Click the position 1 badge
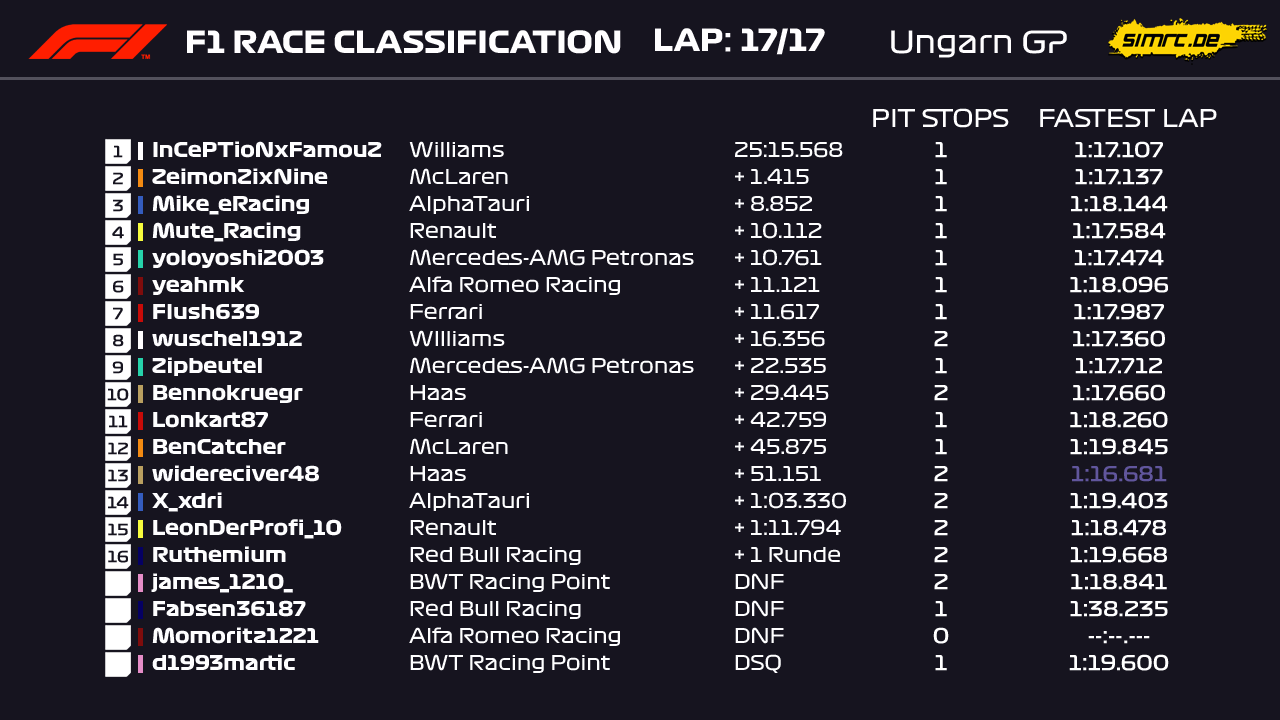This screenshot has height=720, width=1280. [118, 151]
